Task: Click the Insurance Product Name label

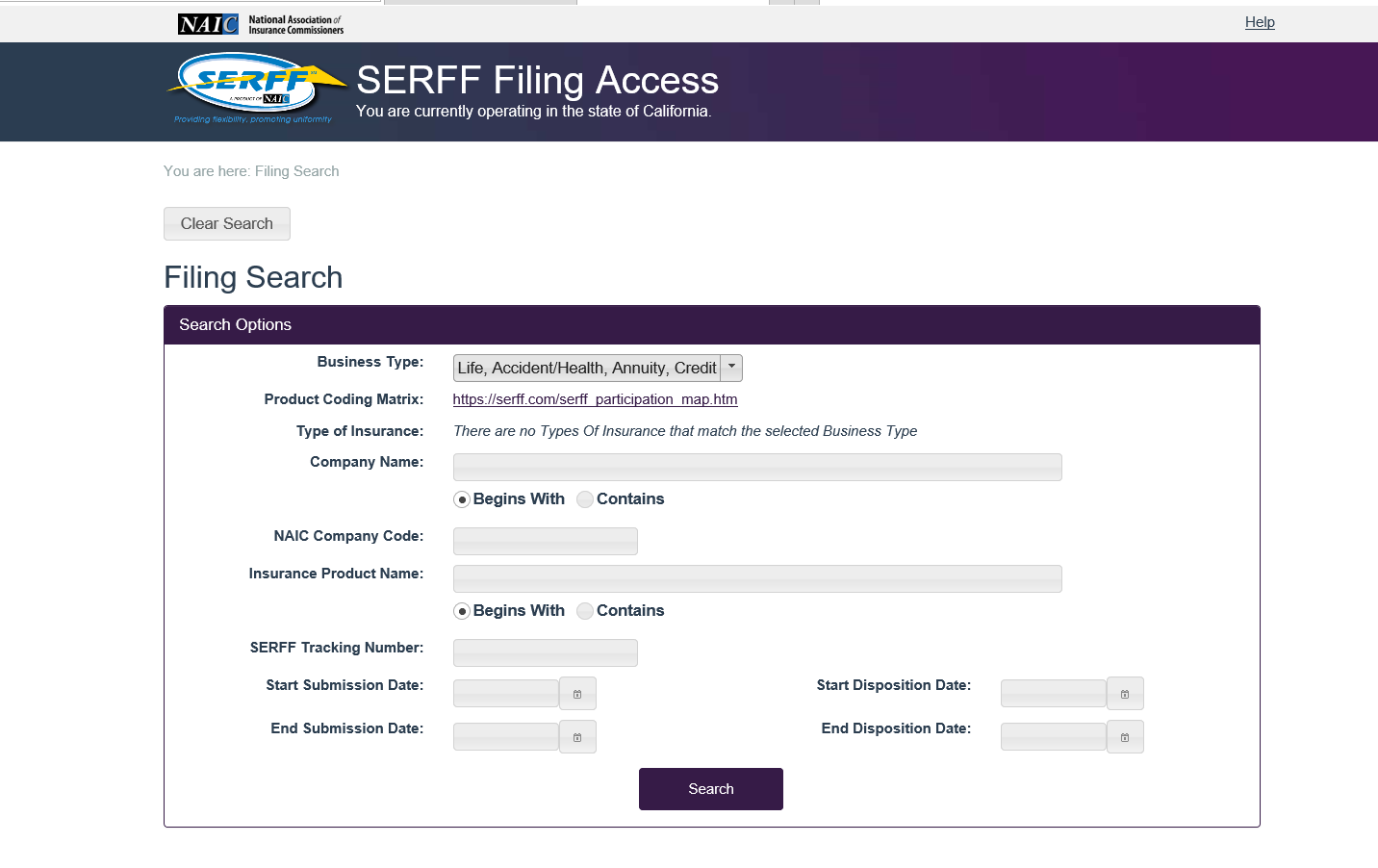Action: 336,574
